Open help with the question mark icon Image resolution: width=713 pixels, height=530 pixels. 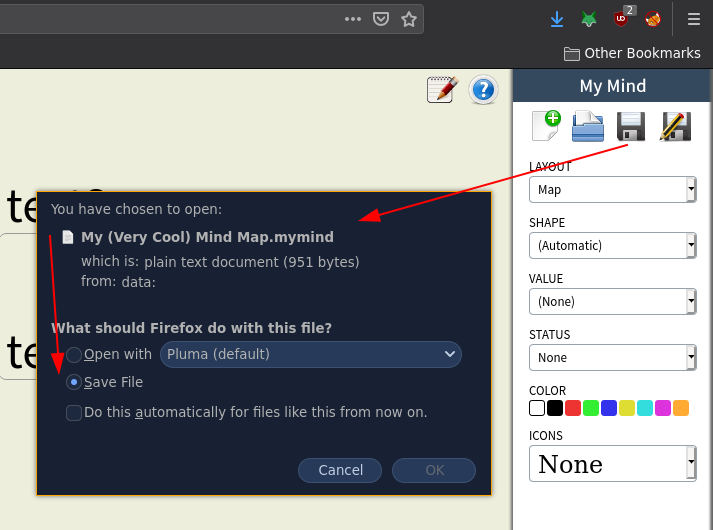[x=483, y=90]
